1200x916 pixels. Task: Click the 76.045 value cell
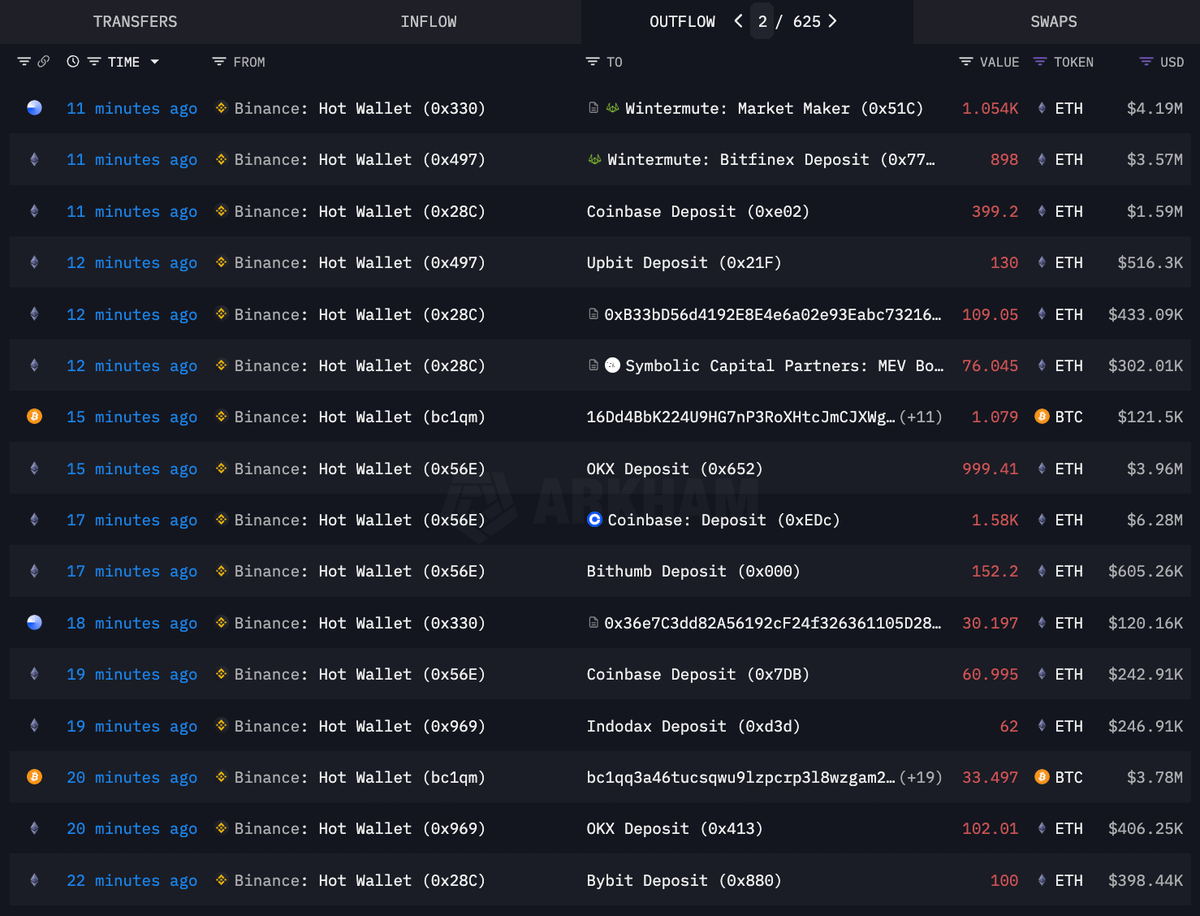pyautogui.click(x=990, y=366)
